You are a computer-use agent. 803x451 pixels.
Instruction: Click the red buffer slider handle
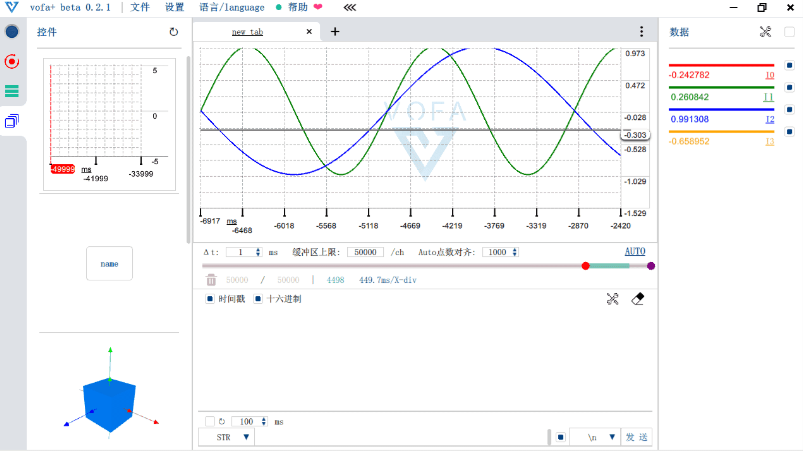(x=585, y=266)
